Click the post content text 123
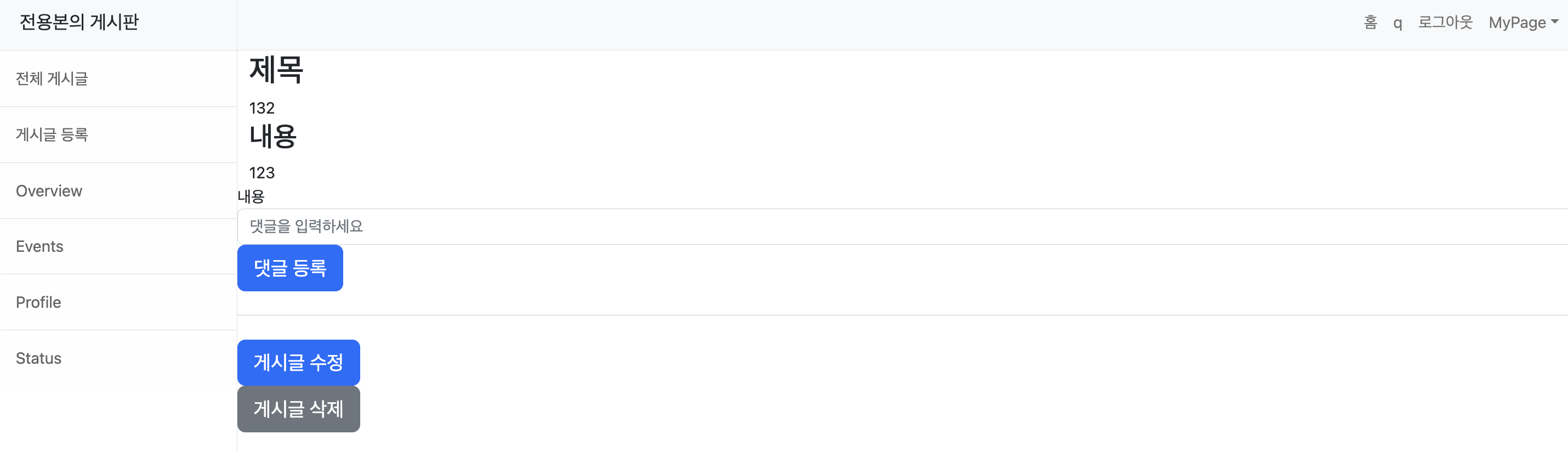 262,172
